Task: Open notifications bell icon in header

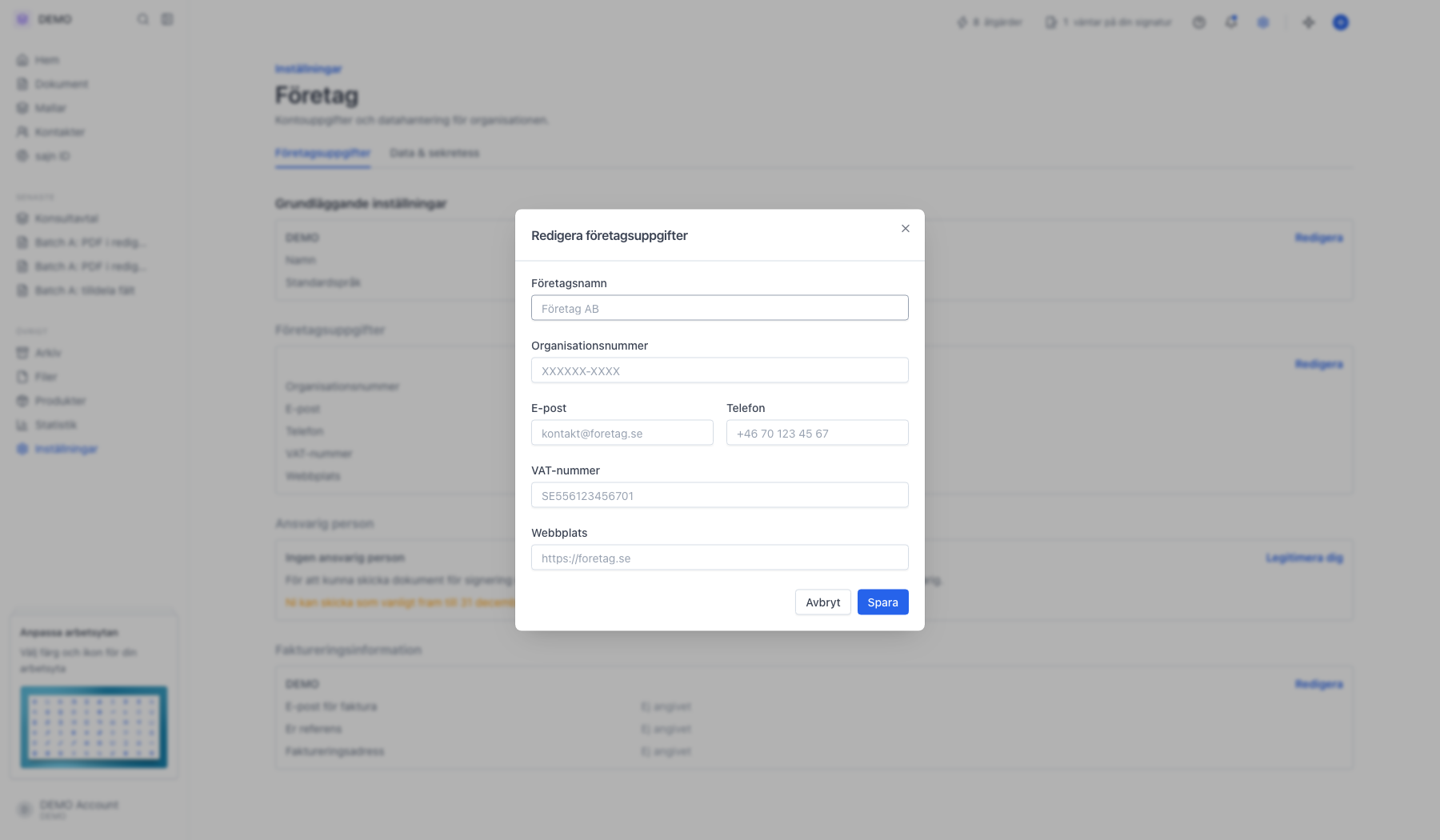Action: click(1231, 22)
